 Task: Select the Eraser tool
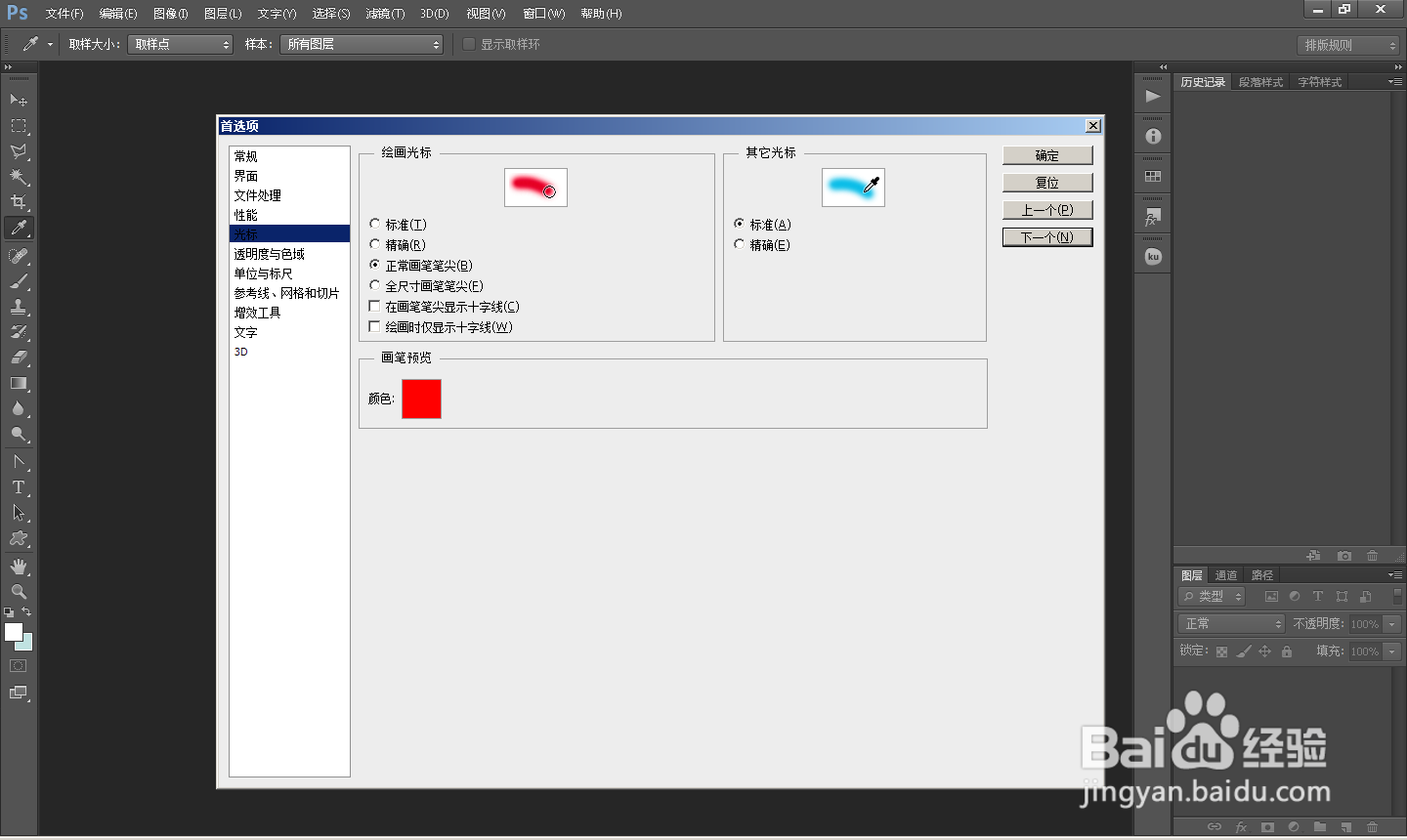coord(19,357)
